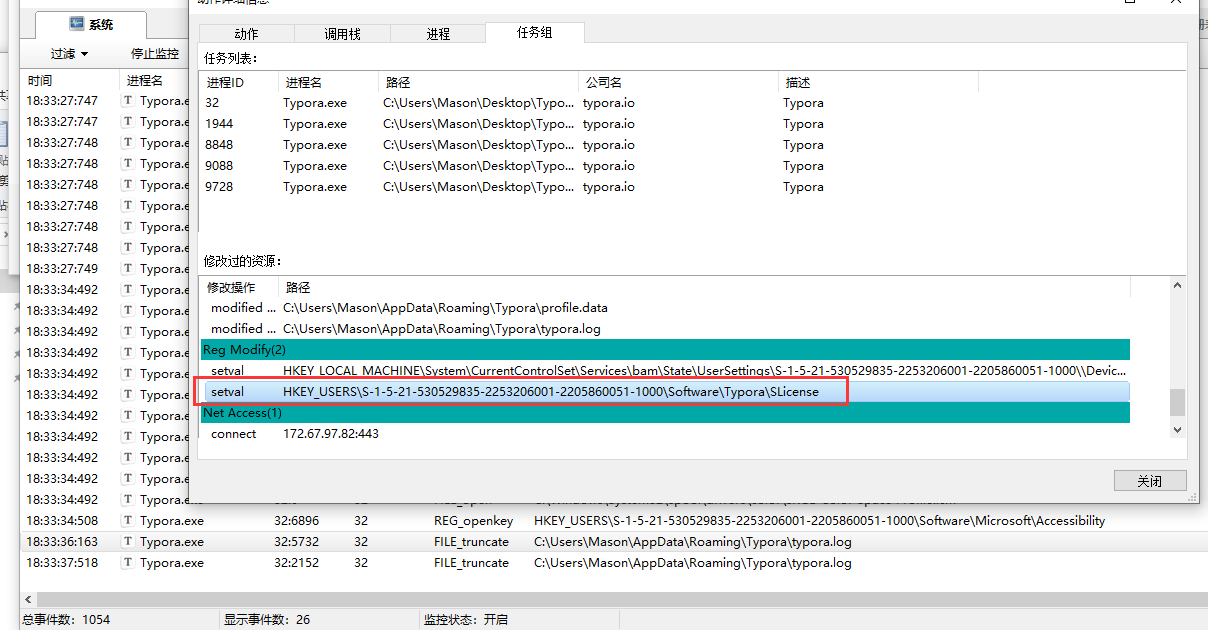This screenshot has width=1208, height=630.
Task: Switch to the 系统 tab in the main window
Action: (92, 25)
